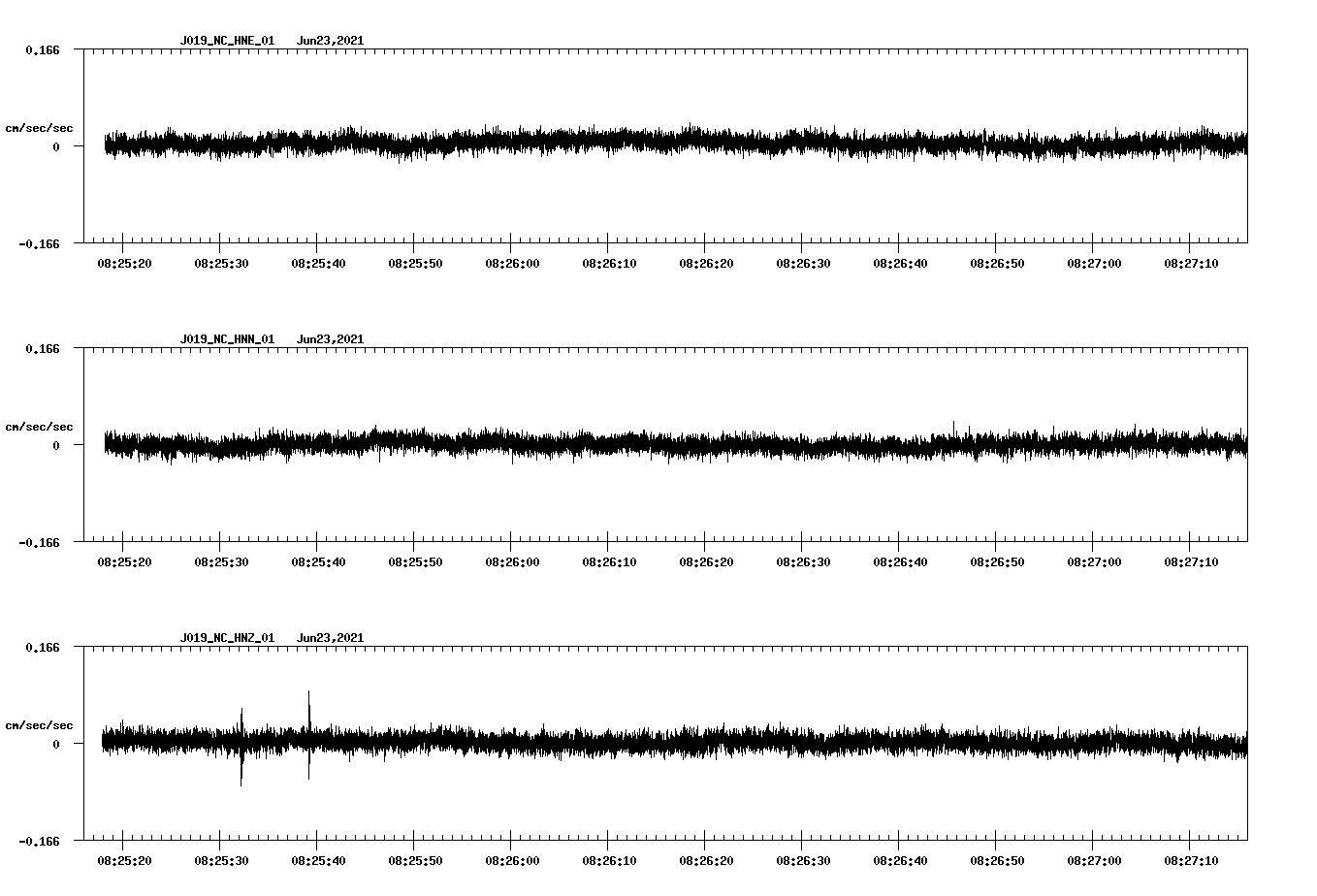Pick 08:27:00 time label on the HNN axis
Screen dimensions: 1317x896
click(1093, 562)
